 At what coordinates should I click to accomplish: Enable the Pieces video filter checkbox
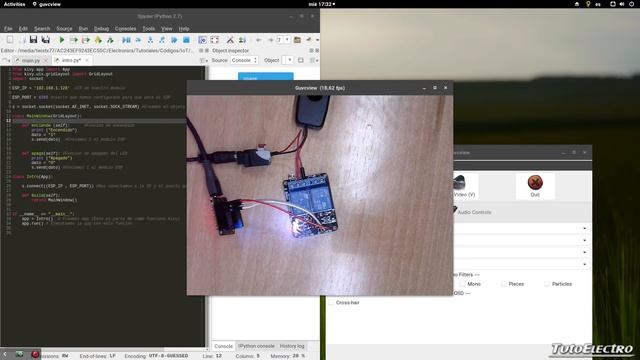point(504,284)
